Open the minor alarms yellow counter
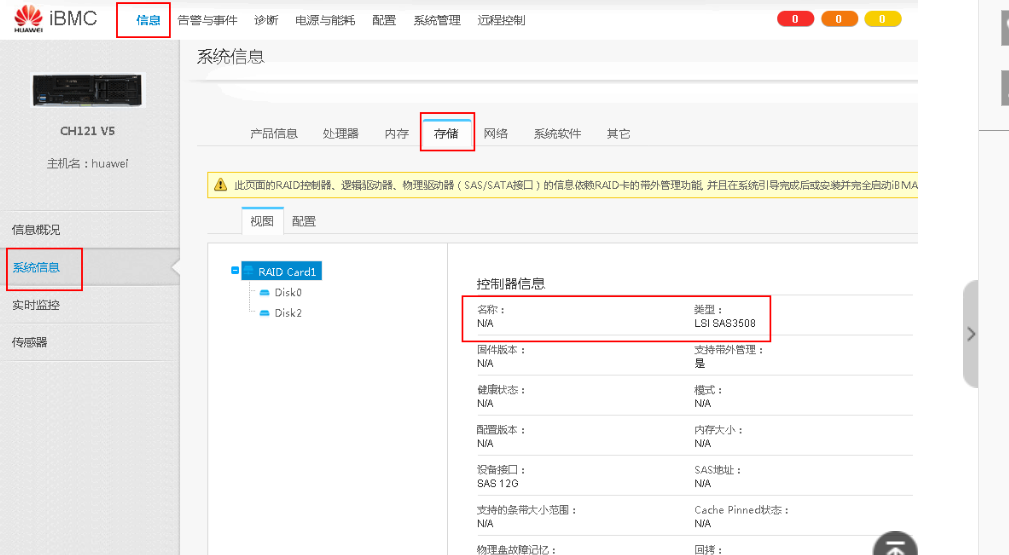1009x555 pixels. coord(882,19)
